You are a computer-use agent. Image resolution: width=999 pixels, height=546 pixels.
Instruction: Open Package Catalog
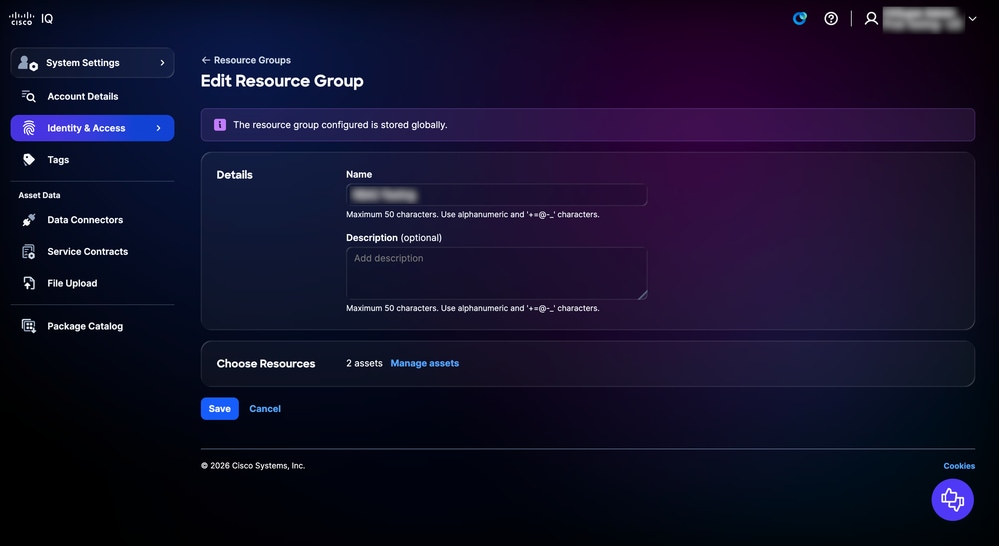point(85,326)
